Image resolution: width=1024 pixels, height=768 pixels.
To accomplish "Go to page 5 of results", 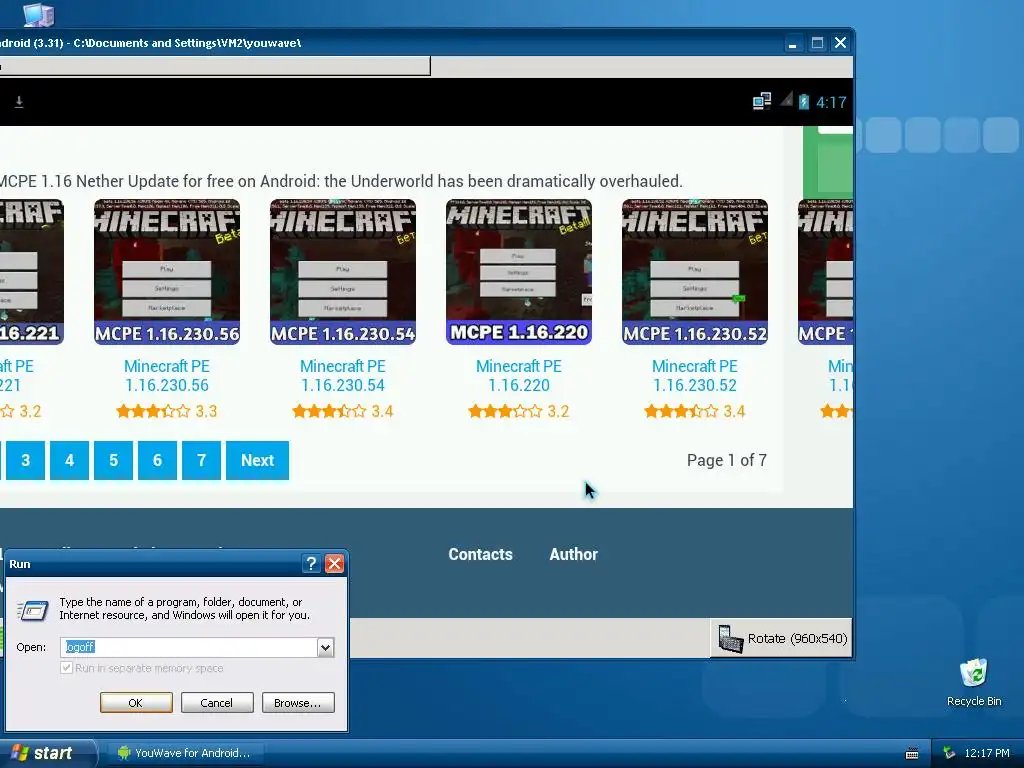I will coord(114,460).
